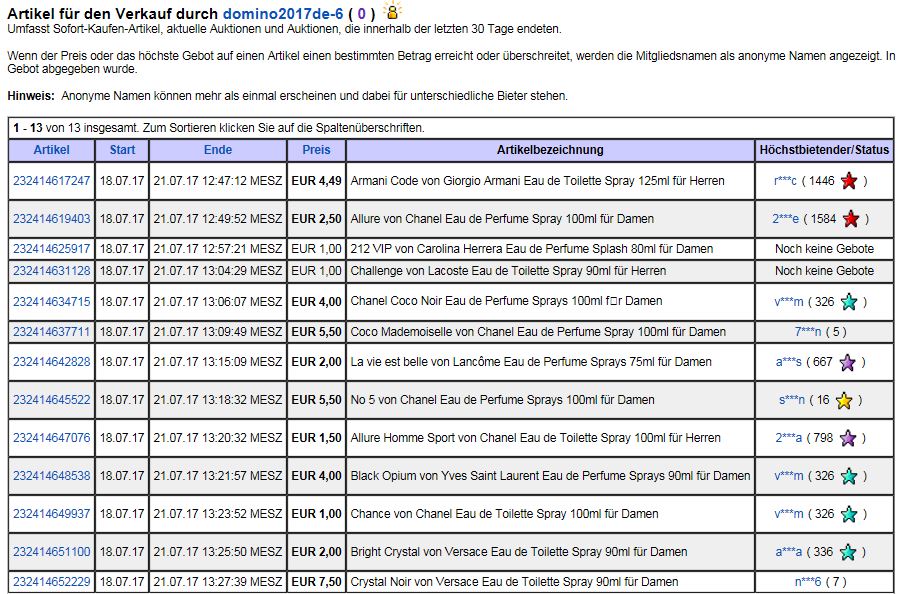Open item 232414625917

(x=52, y=249)
